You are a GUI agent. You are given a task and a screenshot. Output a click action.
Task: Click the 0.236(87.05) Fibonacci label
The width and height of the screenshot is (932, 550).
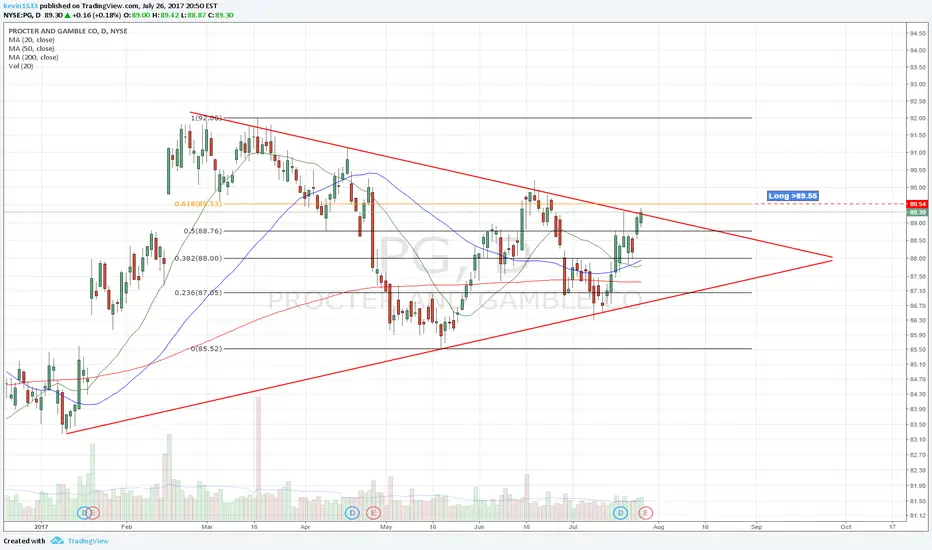point(198,293)
